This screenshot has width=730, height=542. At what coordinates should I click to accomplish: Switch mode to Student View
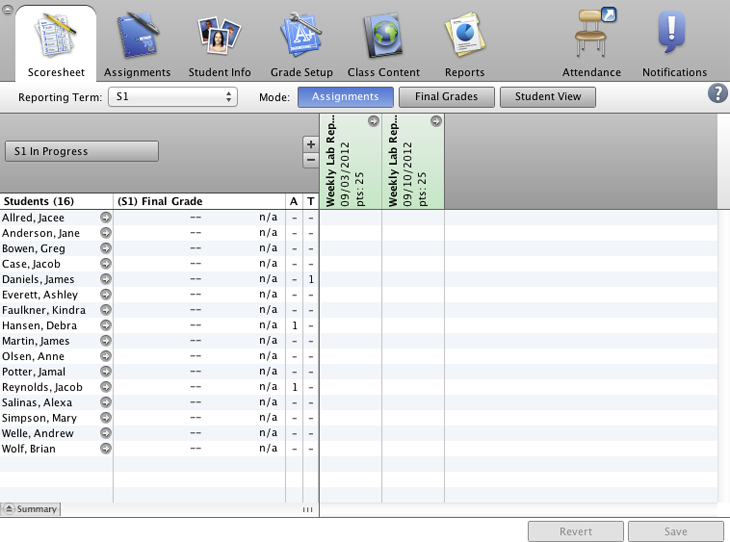click(x=547, y=97)
